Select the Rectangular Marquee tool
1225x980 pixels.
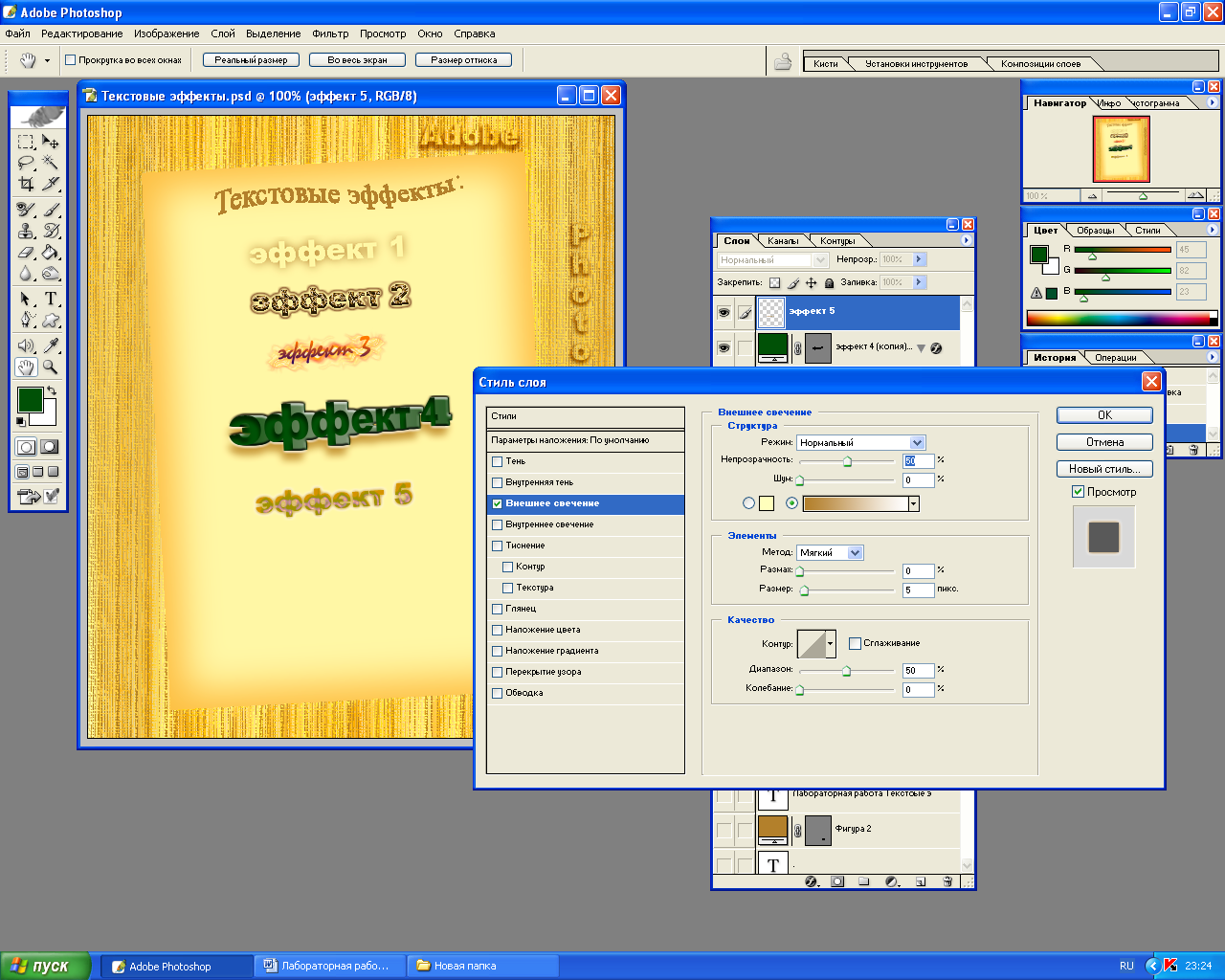point(26,142)
